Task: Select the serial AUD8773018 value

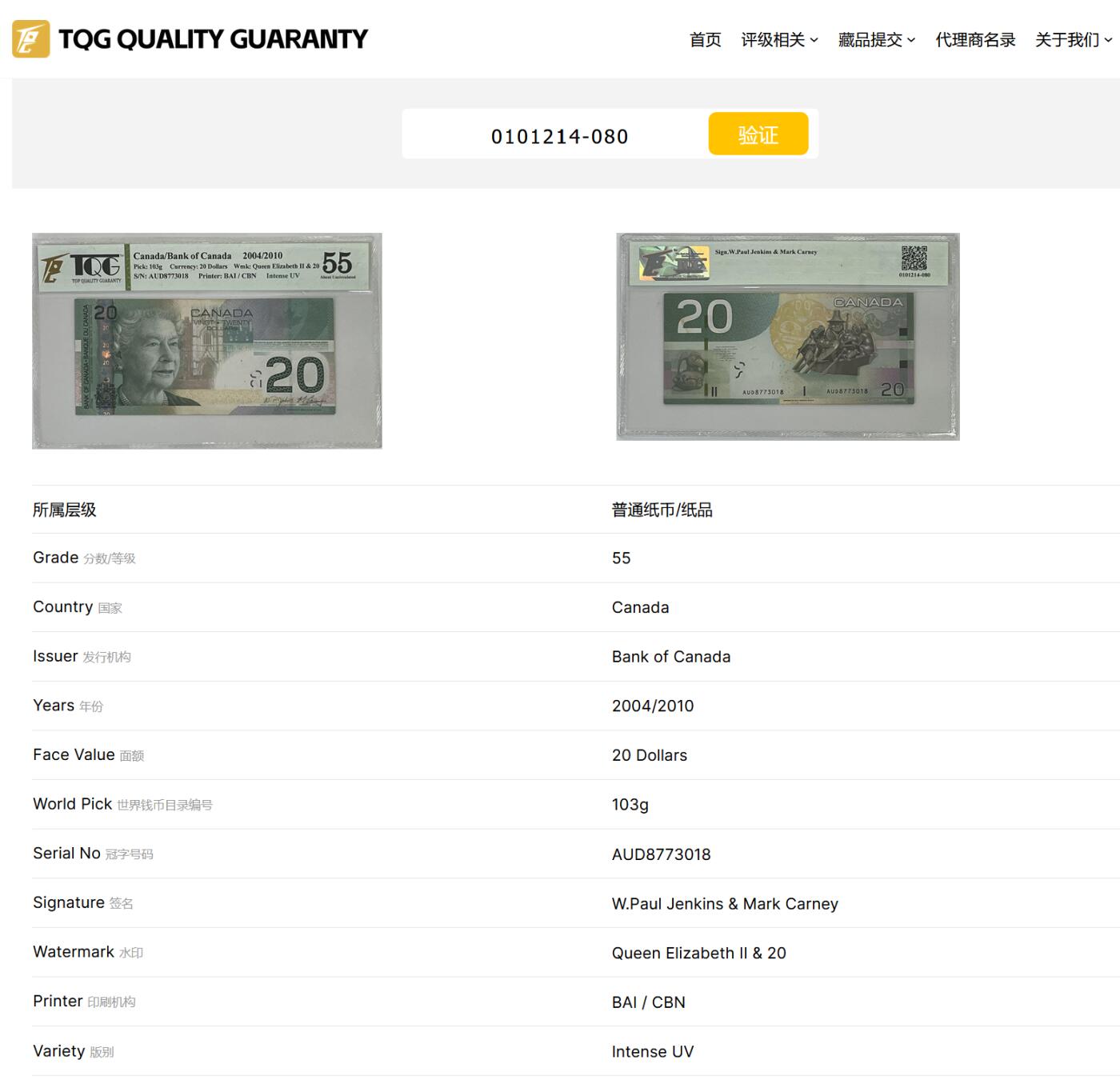Action: pos(662,854)
